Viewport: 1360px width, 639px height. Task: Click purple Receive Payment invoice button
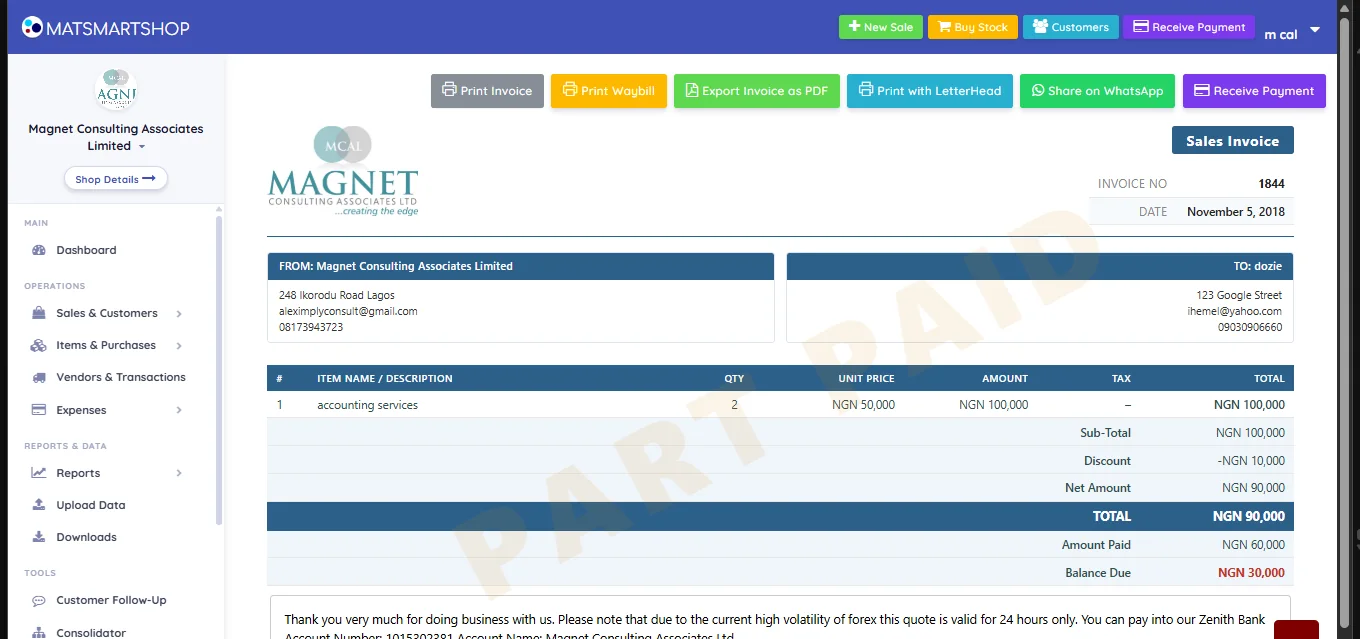click(x=1254, y=91)
